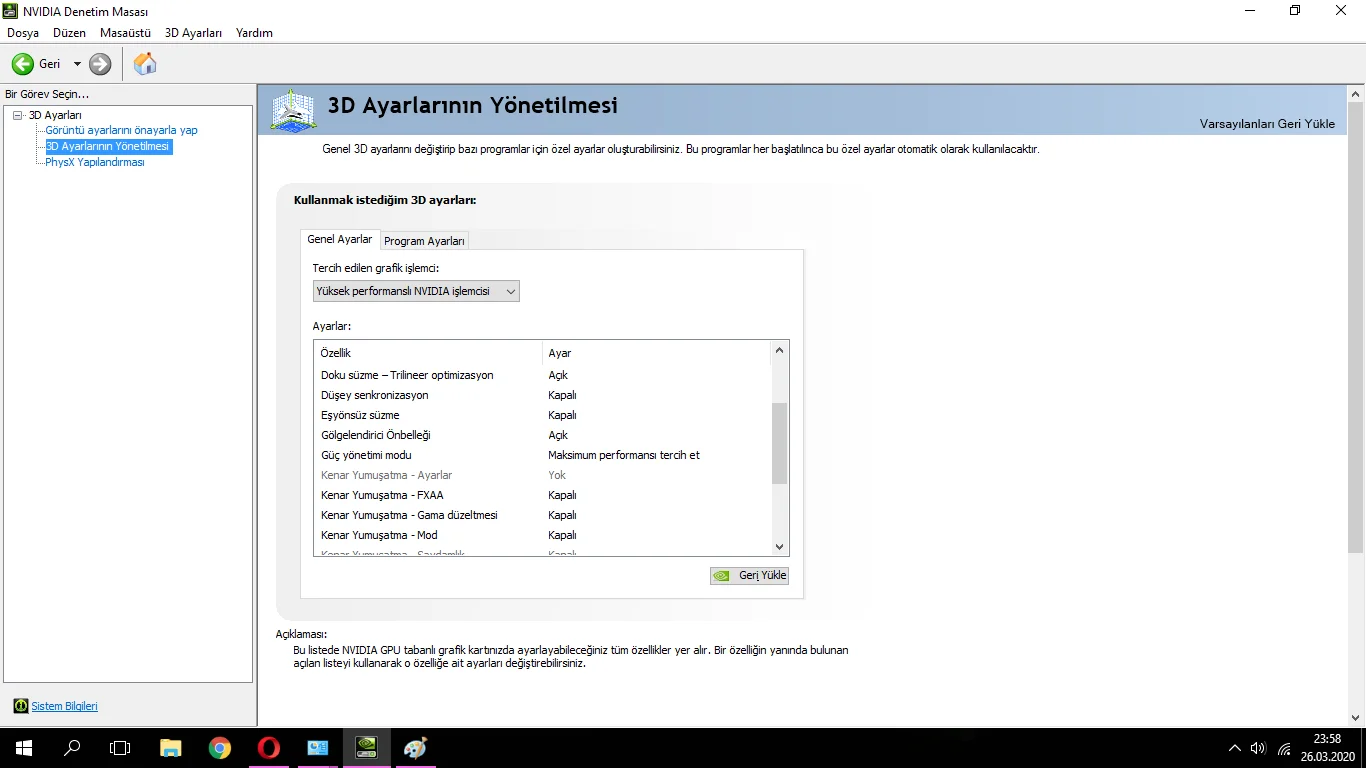Click the Maksimum performansı tercih et value
This screenshot has width=1366, height=768.
click(x=624, y=455)
